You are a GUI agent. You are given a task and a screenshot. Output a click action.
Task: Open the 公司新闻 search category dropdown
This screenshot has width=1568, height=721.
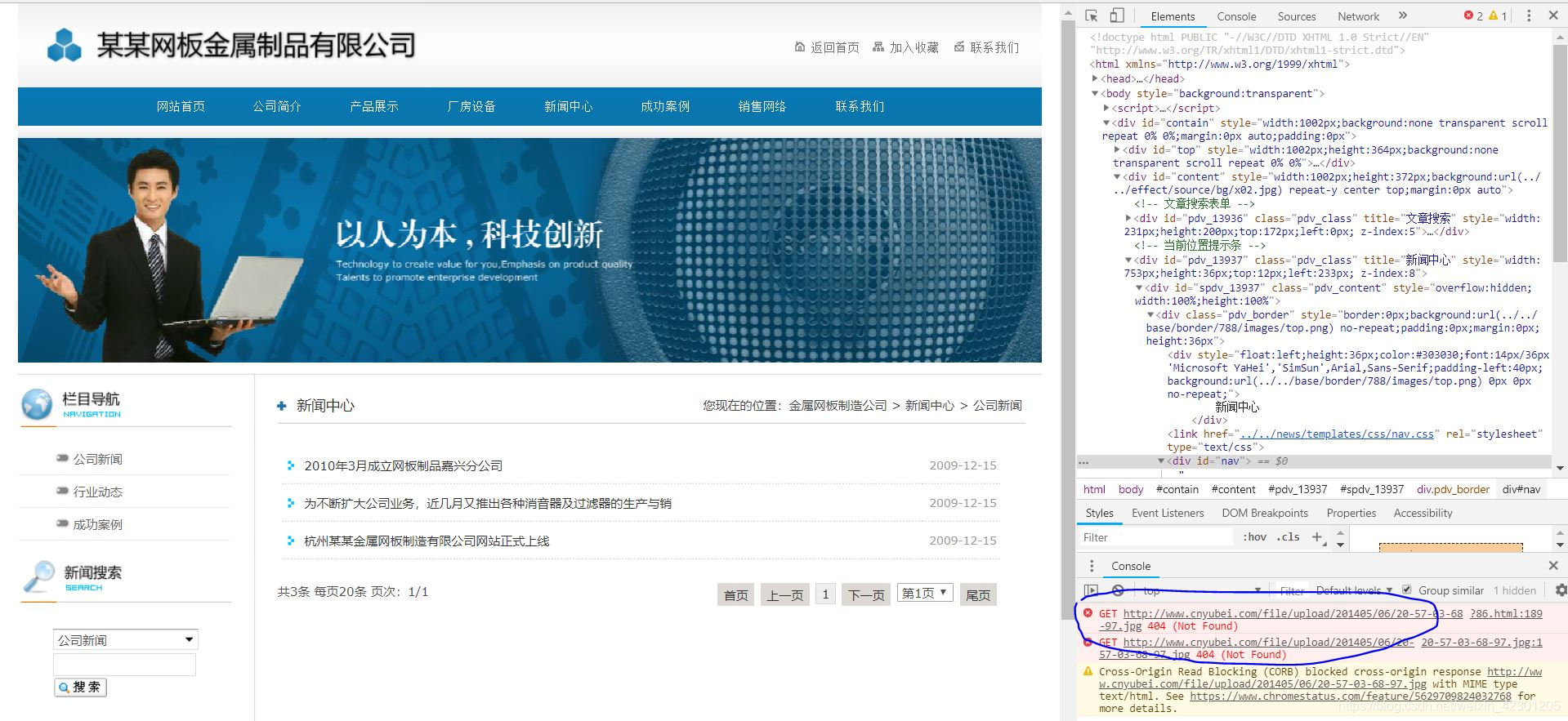tap(126, 640)
